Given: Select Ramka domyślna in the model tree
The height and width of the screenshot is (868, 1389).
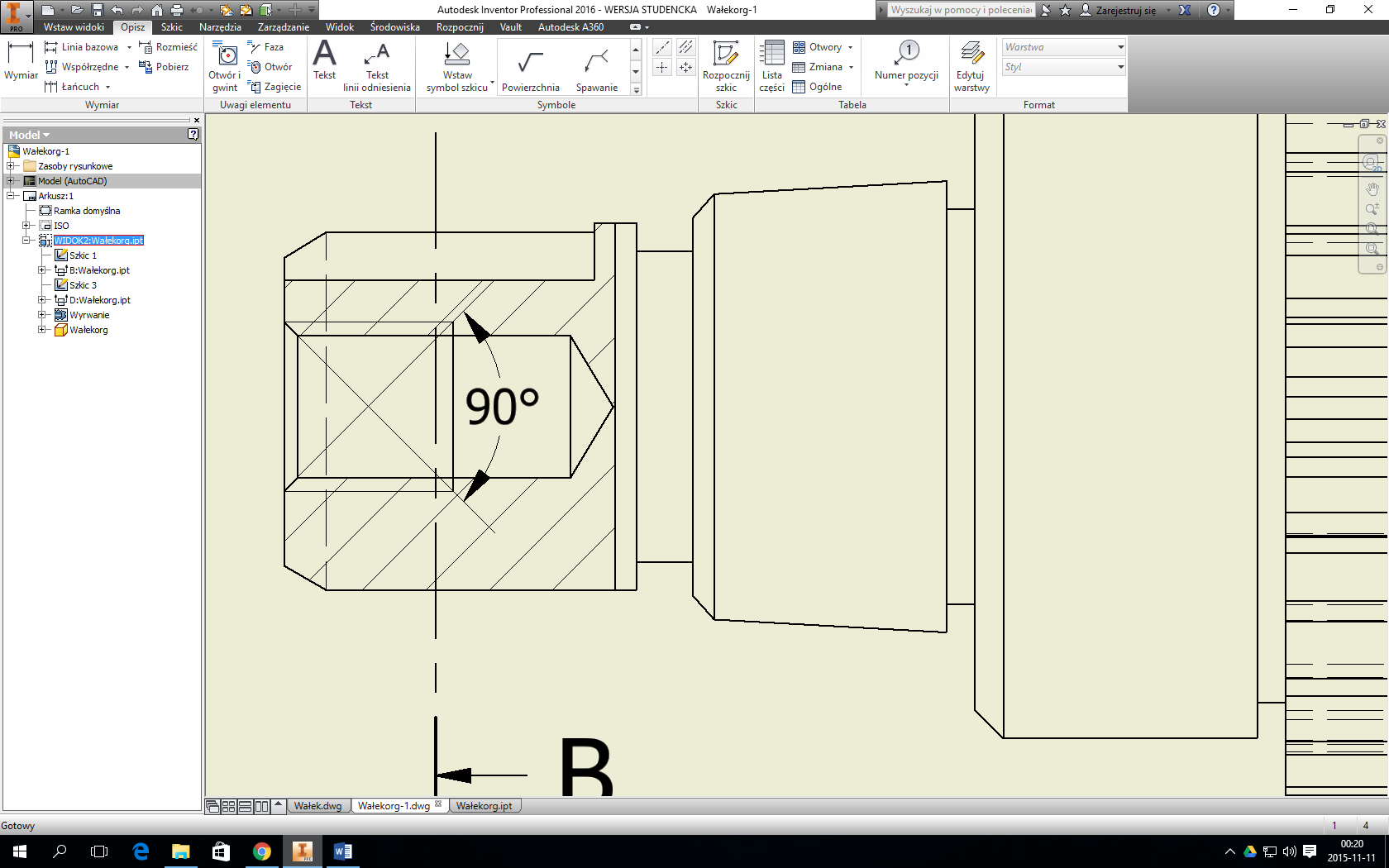Looking at the screenshot, I should [x=87, y=211].
